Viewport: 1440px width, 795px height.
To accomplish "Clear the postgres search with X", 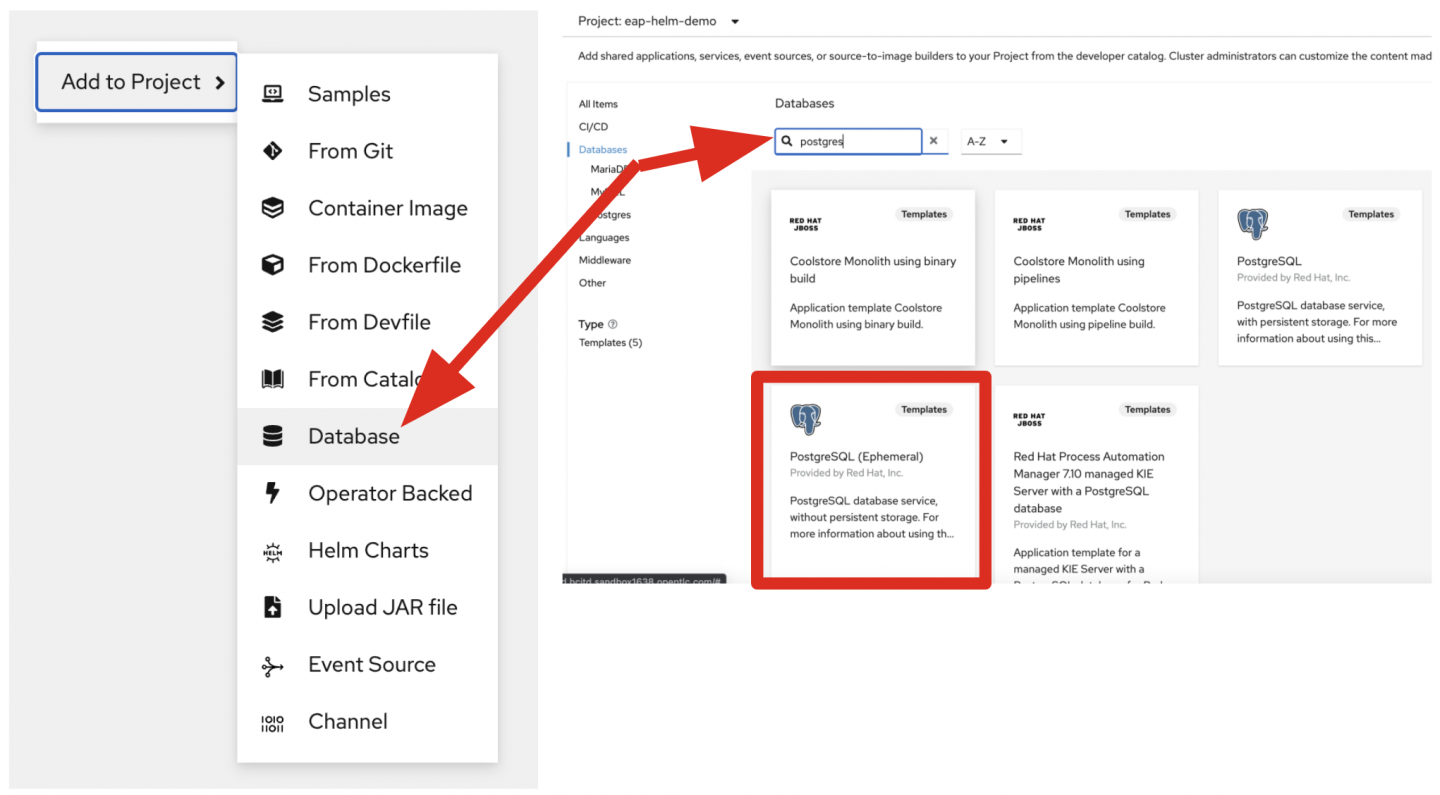I will coord(933,141).
